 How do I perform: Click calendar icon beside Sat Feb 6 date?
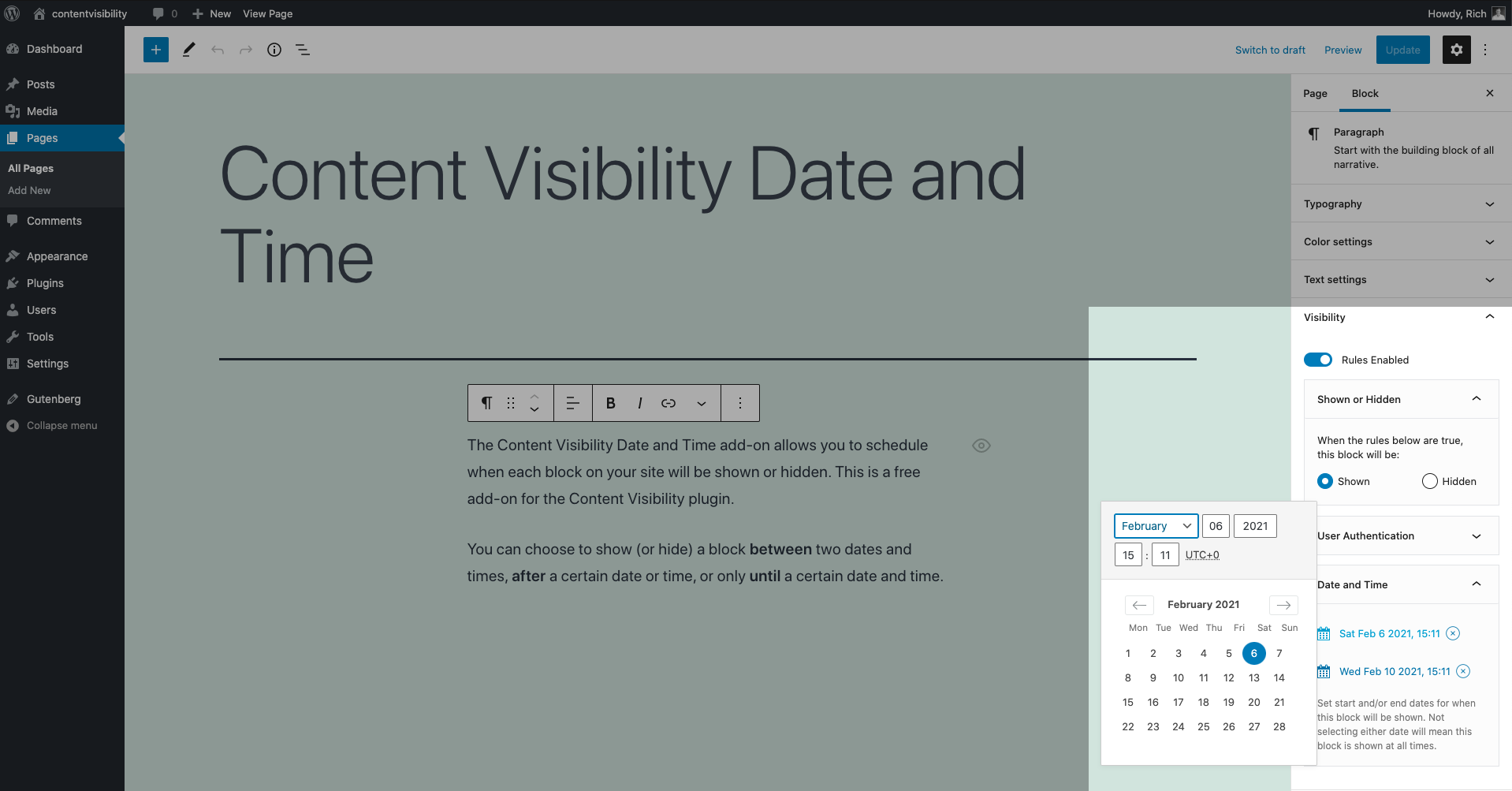point(1324,633)
